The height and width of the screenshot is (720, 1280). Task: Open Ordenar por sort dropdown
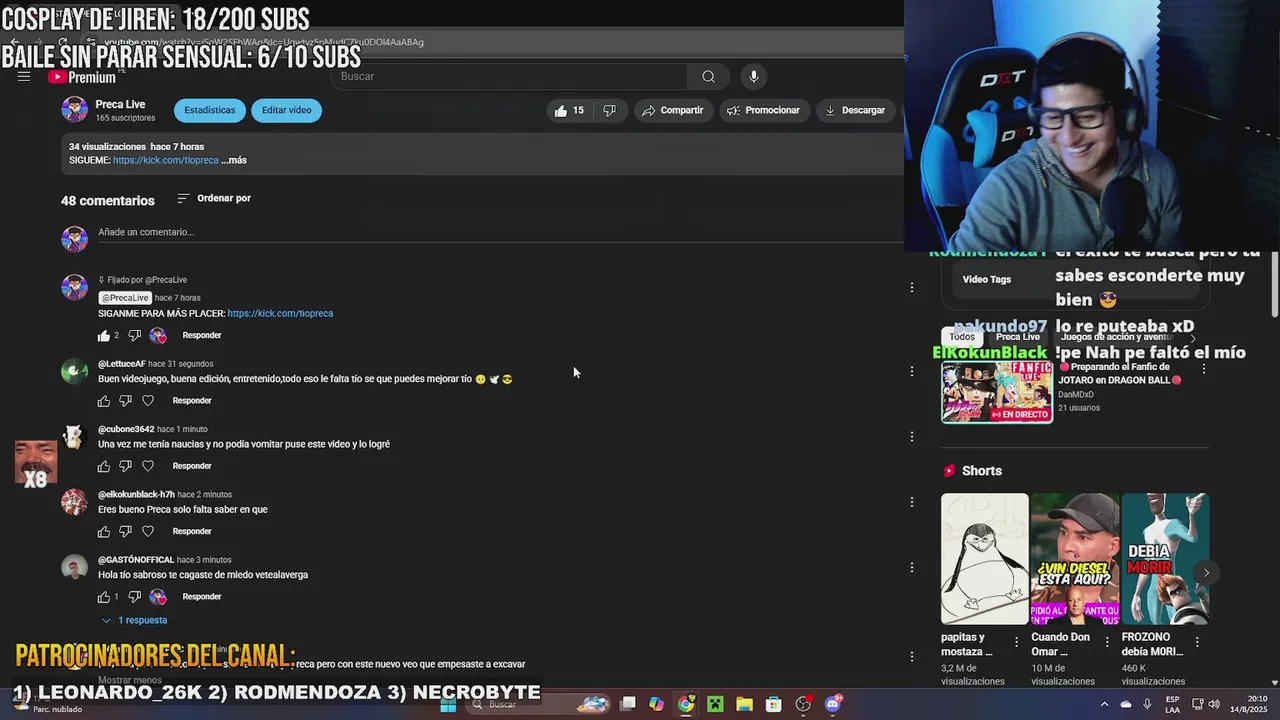[x=214, y=198]
